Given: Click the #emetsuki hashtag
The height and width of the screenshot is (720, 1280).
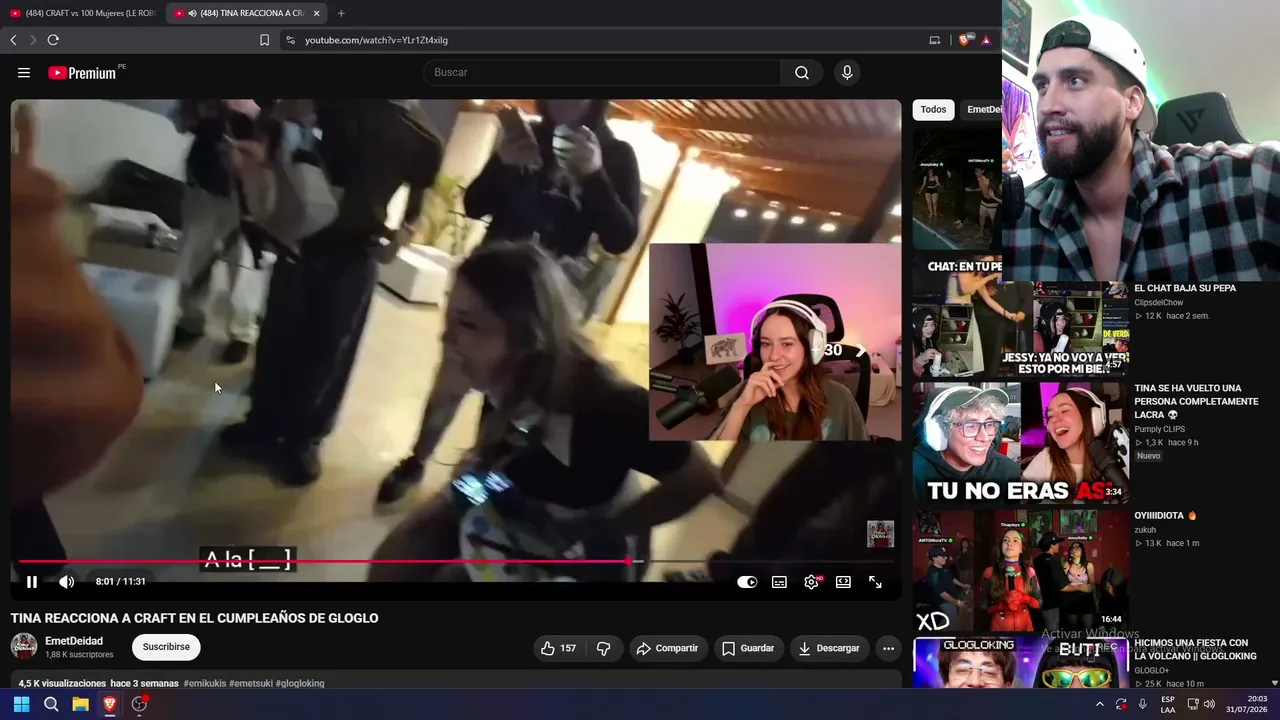Looking at the screenshot, I should click(x=251, y=684).
